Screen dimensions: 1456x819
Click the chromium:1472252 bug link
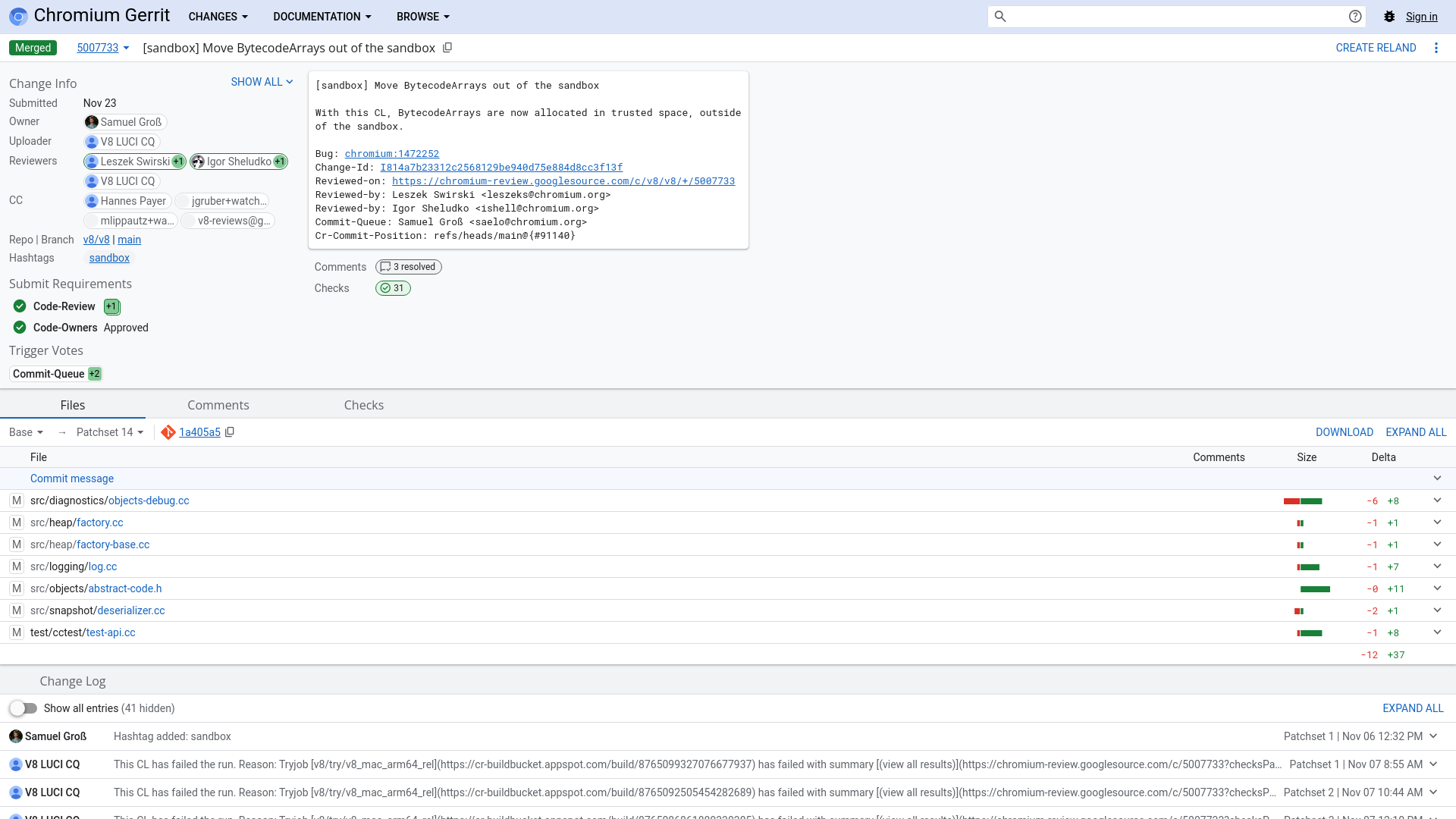pos(391,153)
